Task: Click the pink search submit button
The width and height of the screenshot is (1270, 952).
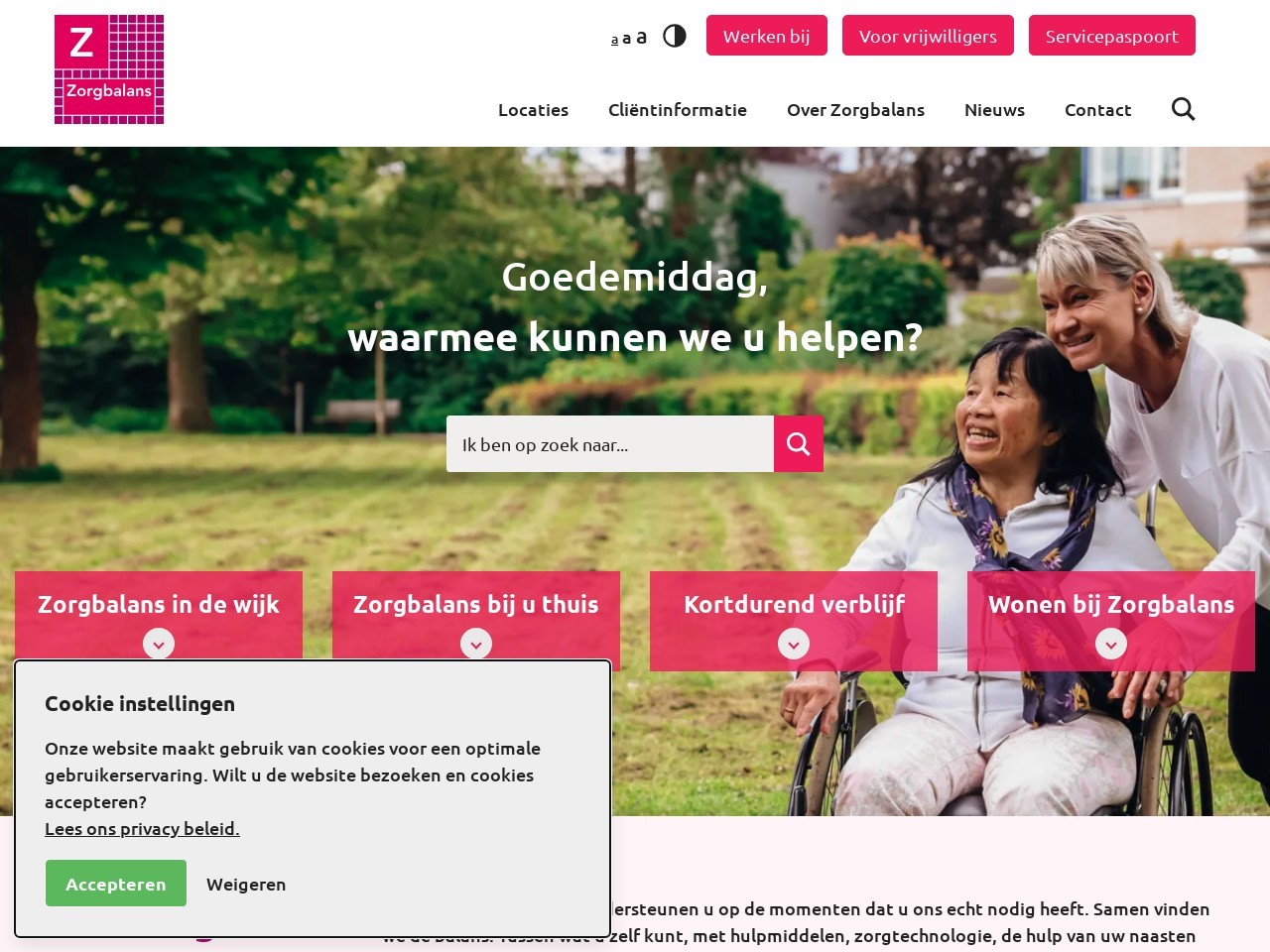Action: (x=799, y=443)
